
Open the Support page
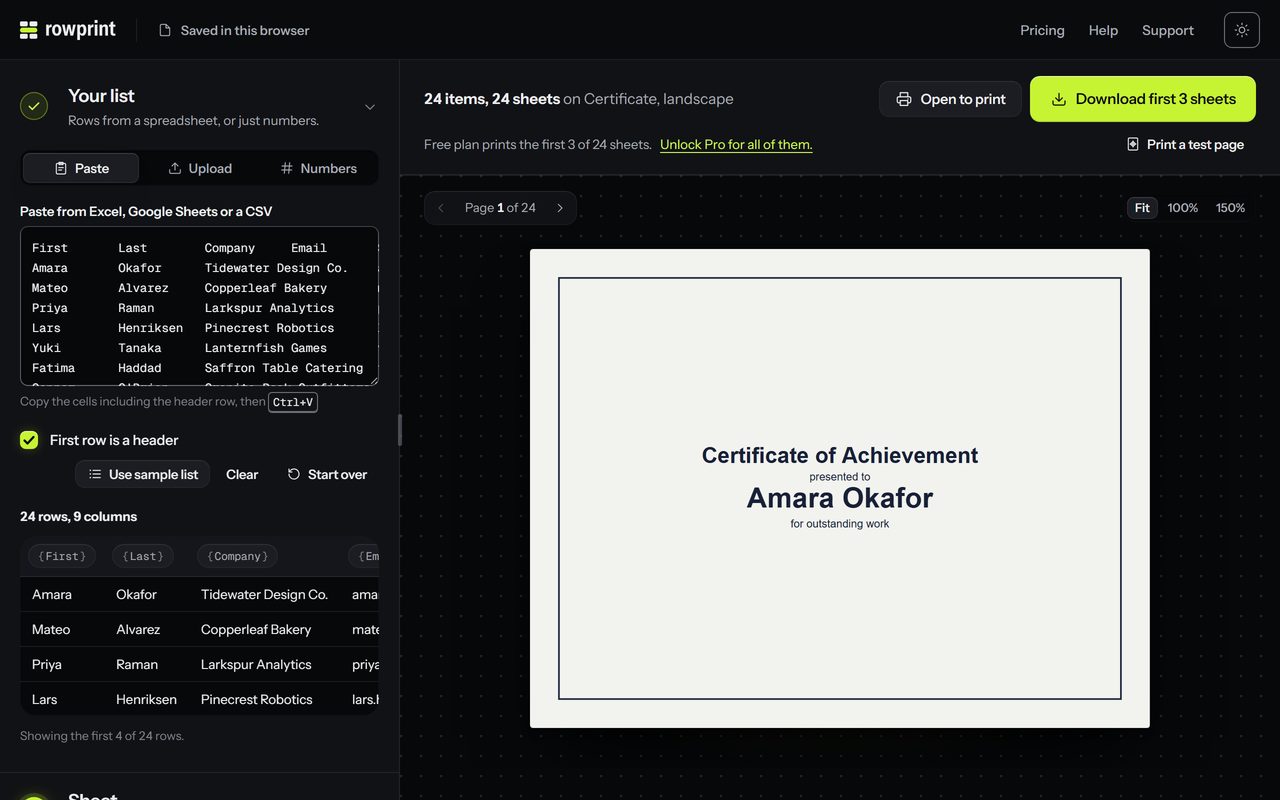pyautogui.click(x=1168, y=30)
